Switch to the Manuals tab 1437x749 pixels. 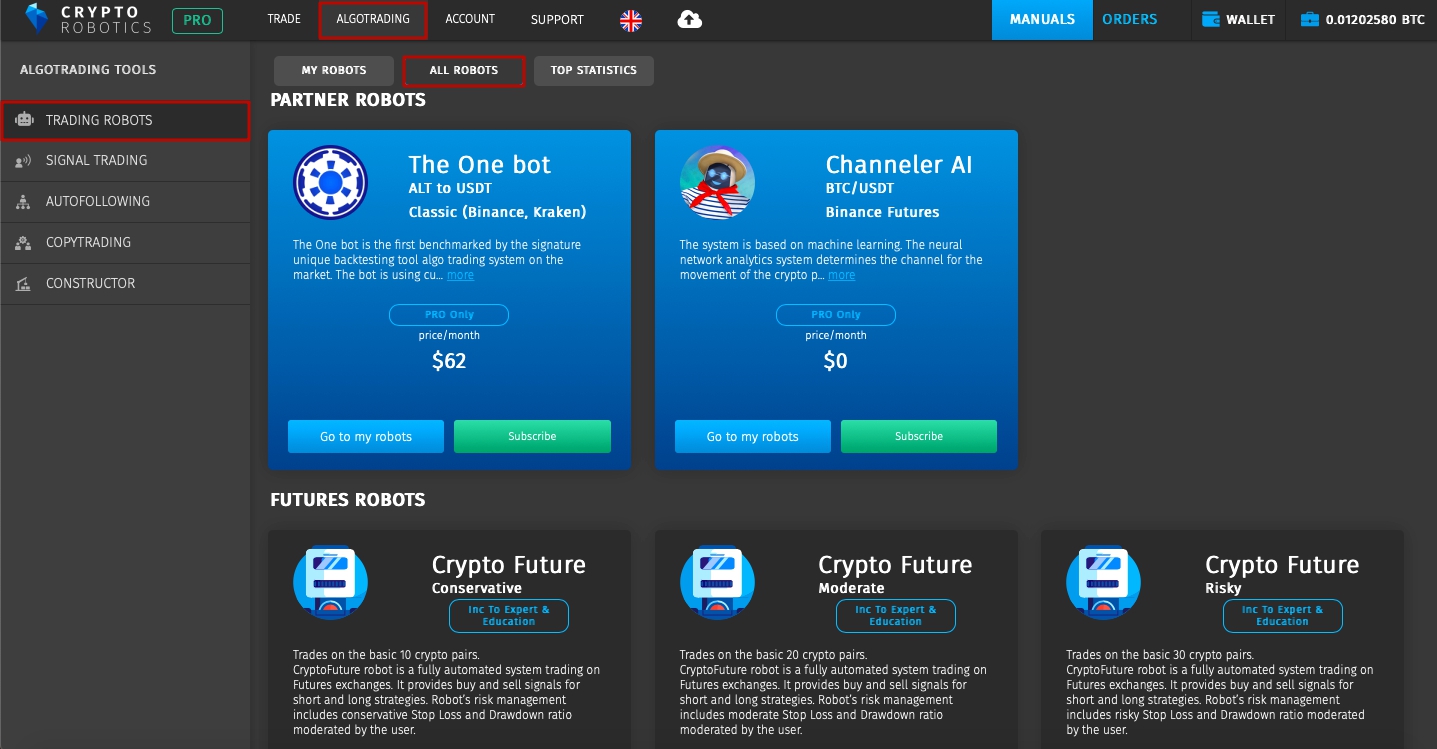tap(1042, 20)
